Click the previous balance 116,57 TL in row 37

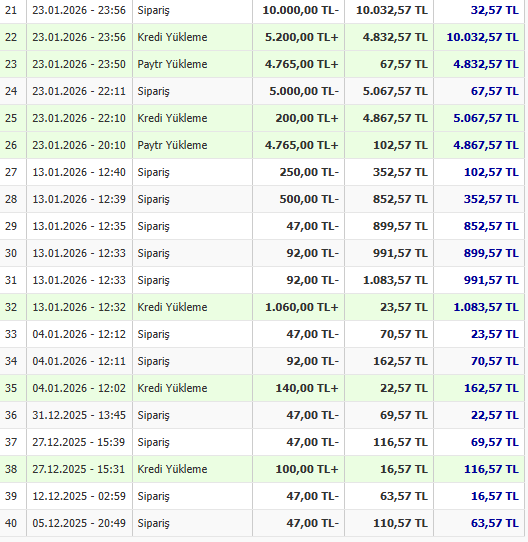[x=400, y=442]
